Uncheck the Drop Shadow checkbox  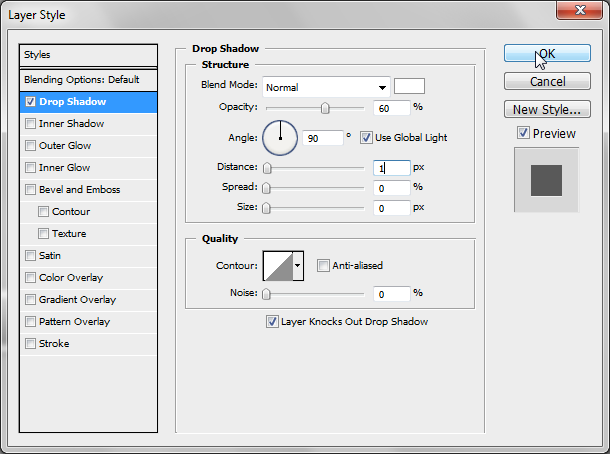pos(30,102)
